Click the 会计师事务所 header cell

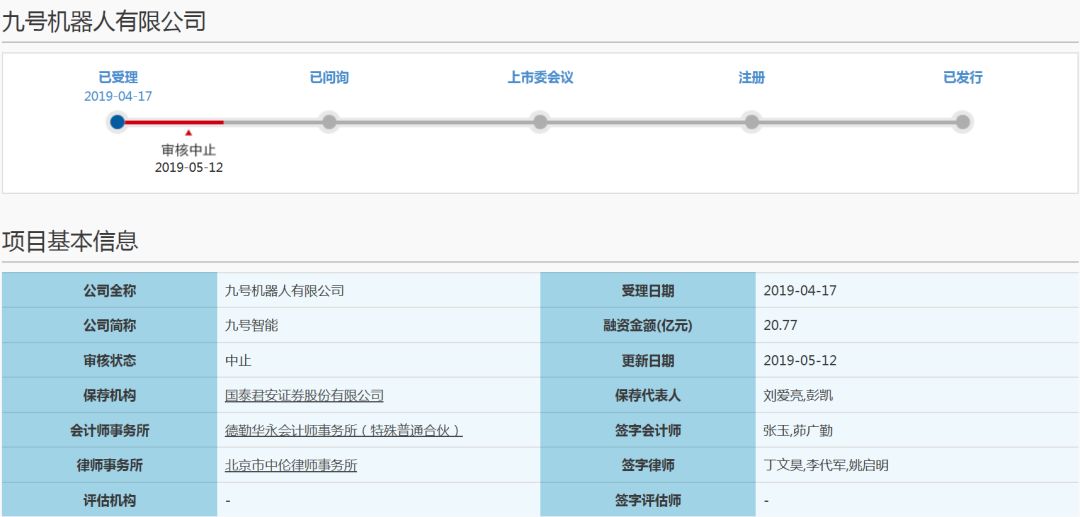click(110, 431)
